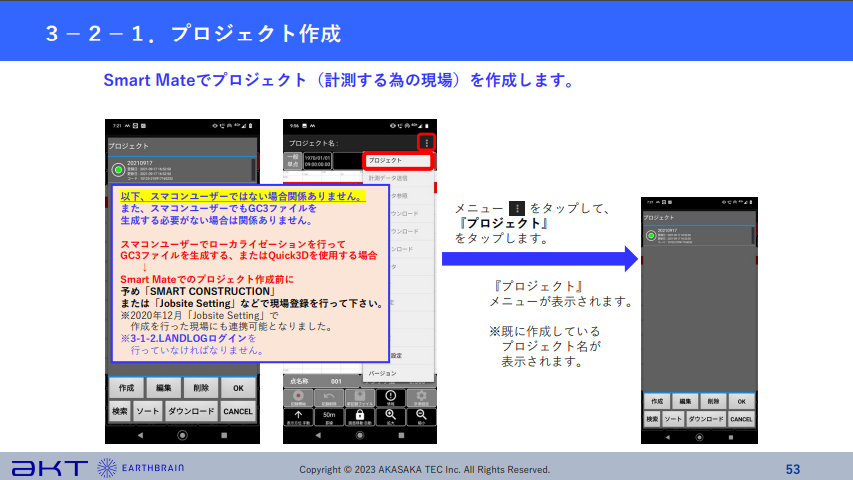Choose プロジェクト from the overflow menu
The width and height of the screenshot is (853, 480).
tap(398, 161)
